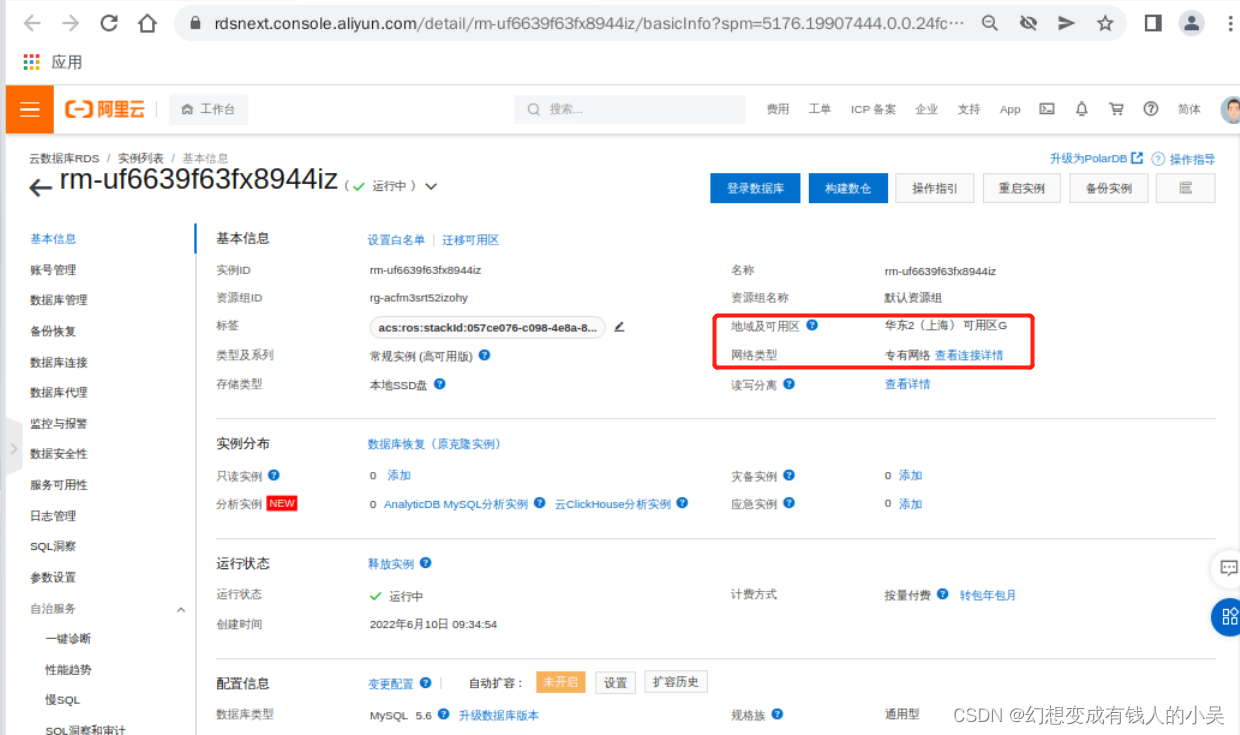Open the 工单 menu in top bar
1240x735 pixels.
tap(819, 109)
